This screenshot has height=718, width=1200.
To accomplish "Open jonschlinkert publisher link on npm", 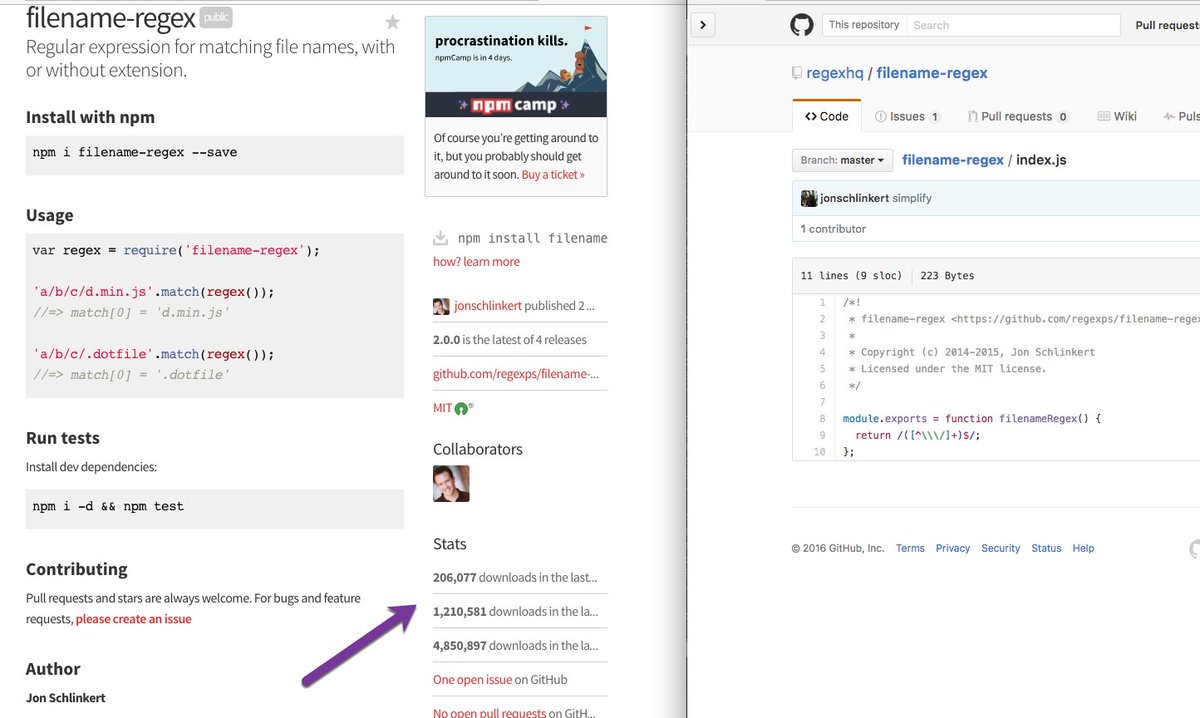I will 488,306.
